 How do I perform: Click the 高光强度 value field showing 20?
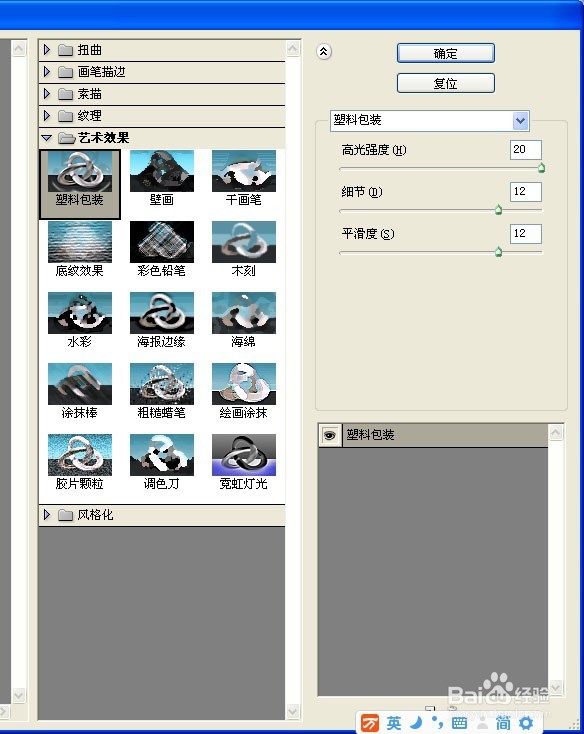(526, 150)
